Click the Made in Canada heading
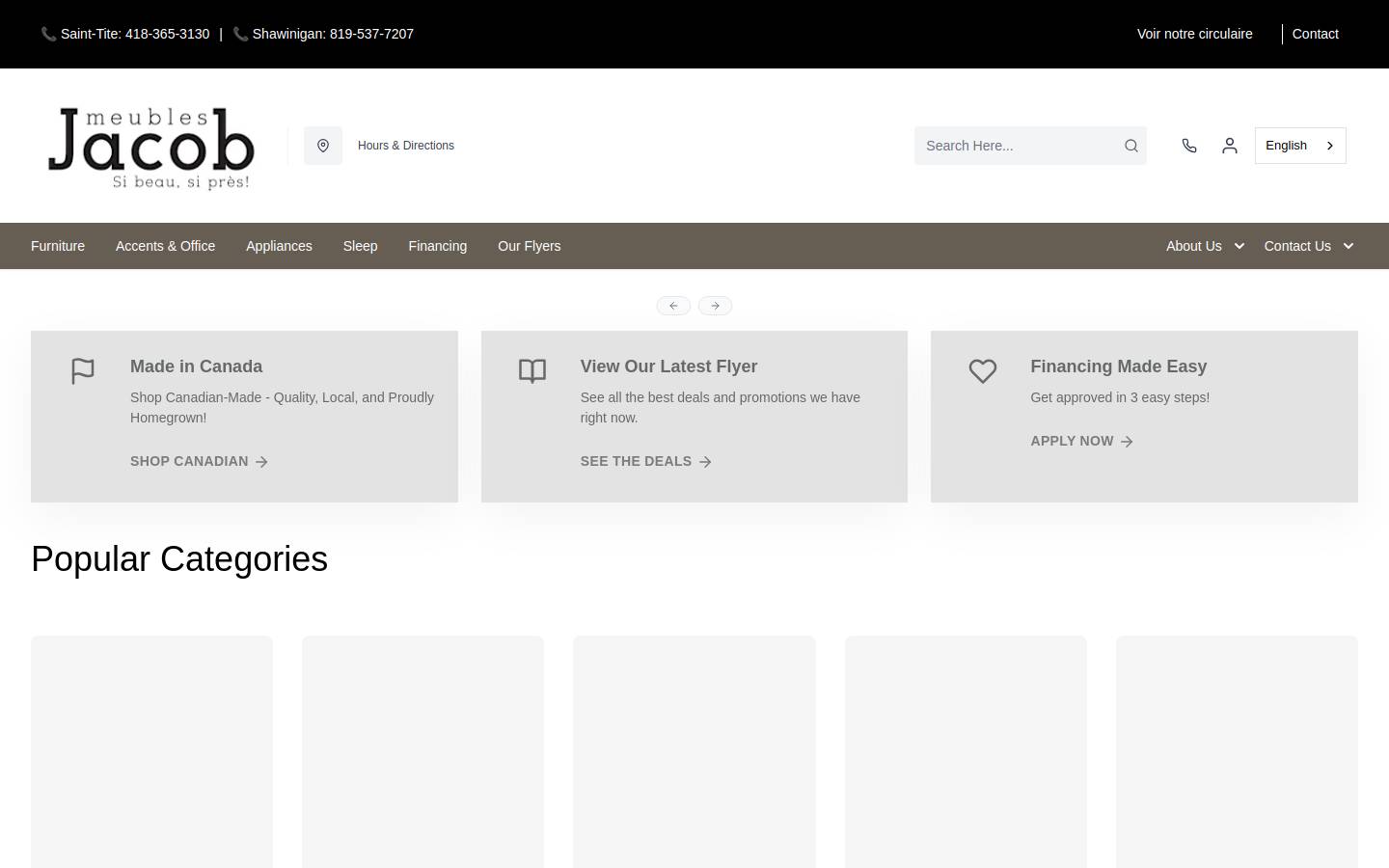This screenshot has width=1389, height=868. 196,366
